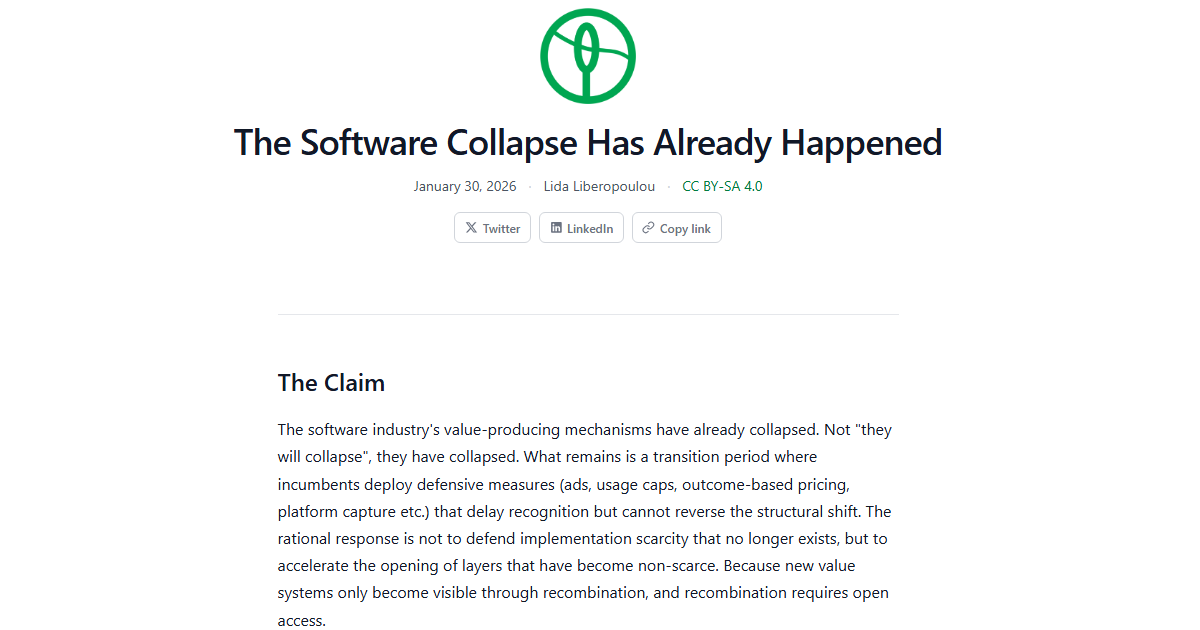Select the X icon inside the Twitter button

click(x=470, y=227)
